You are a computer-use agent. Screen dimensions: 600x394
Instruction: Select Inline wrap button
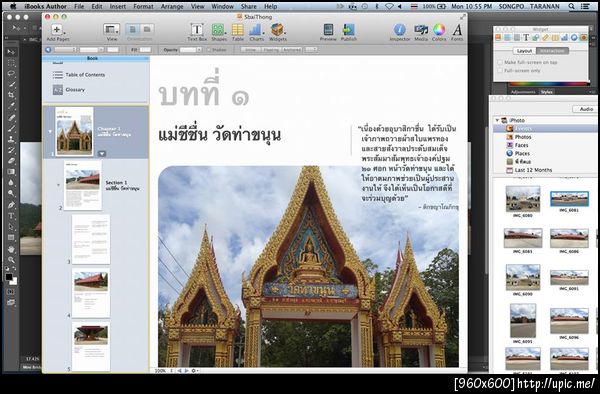[x=250, y=50]
